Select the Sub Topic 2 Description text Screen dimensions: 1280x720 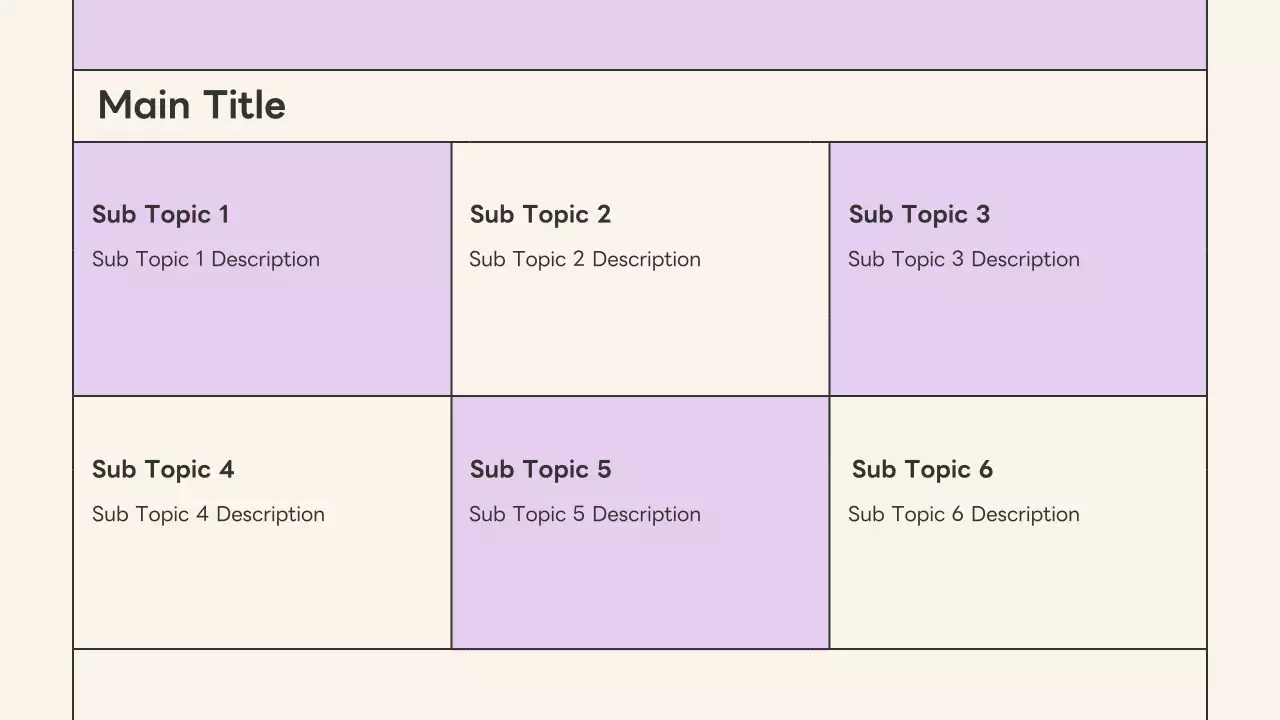[585, 259]
